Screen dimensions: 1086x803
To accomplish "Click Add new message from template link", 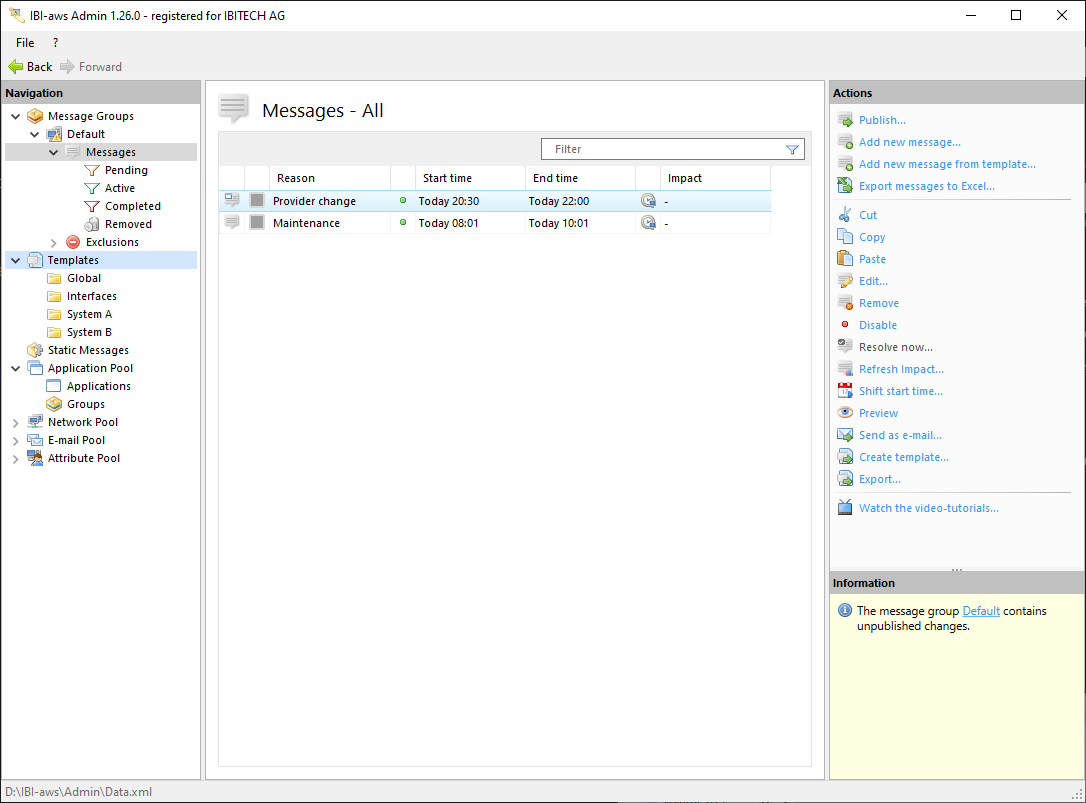I will [x=947, y=164].
